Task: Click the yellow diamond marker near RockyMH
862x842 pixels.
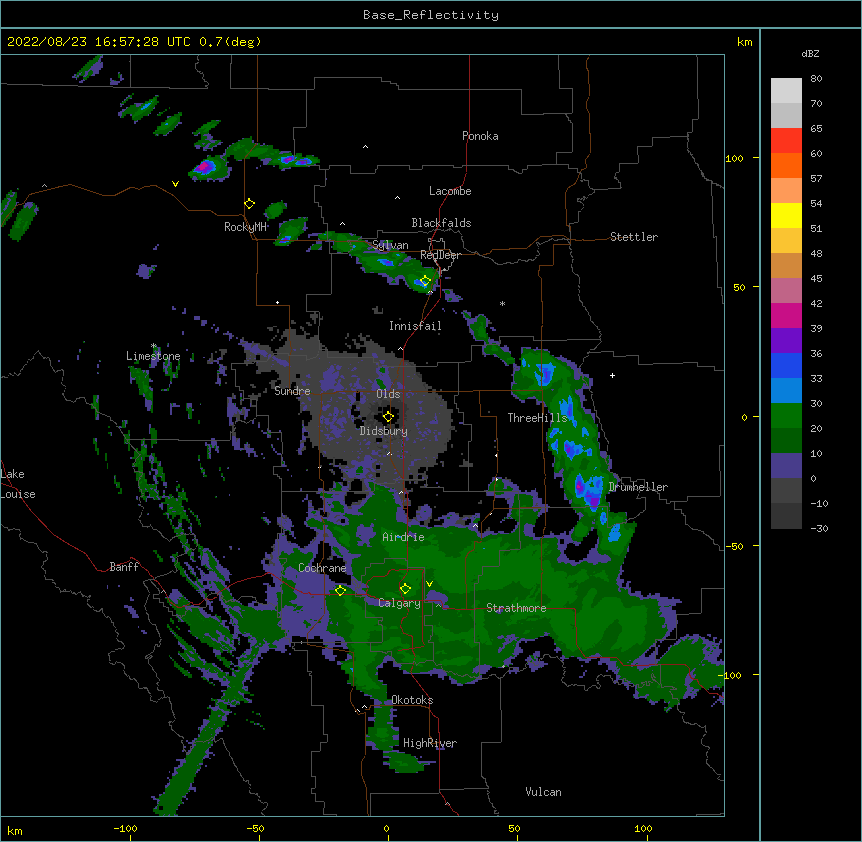Action: pyautogui.click(x=250, y=204)
